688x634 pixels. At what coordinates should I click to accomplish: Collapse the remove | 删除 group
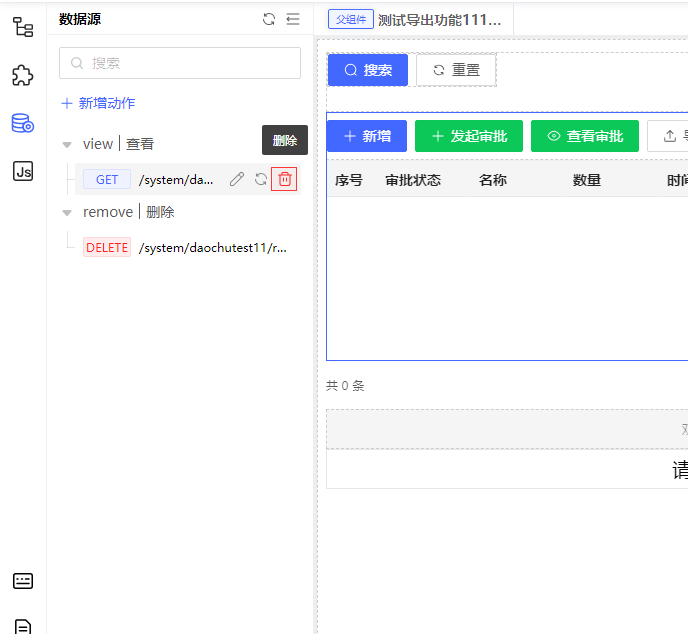coord(67,213)
